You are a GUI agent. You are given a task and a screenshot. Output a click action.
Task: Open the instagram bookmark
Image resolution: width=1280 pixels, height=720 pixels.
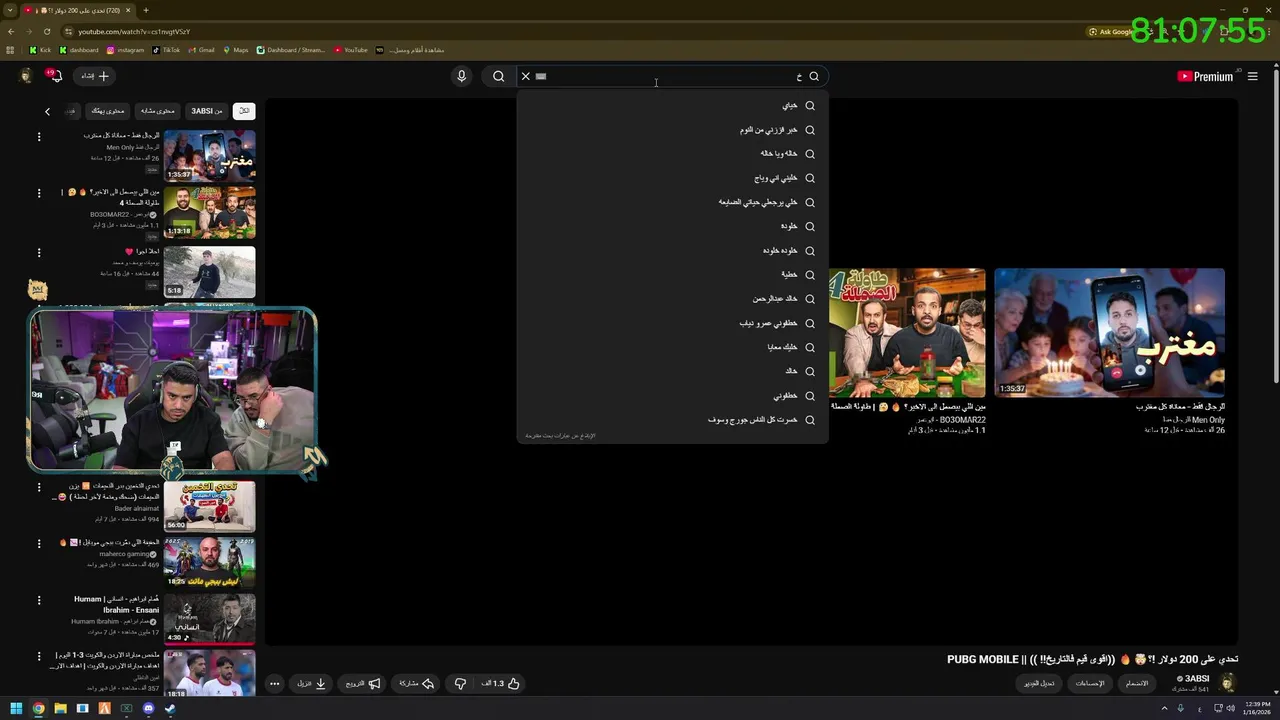point(125,50)
